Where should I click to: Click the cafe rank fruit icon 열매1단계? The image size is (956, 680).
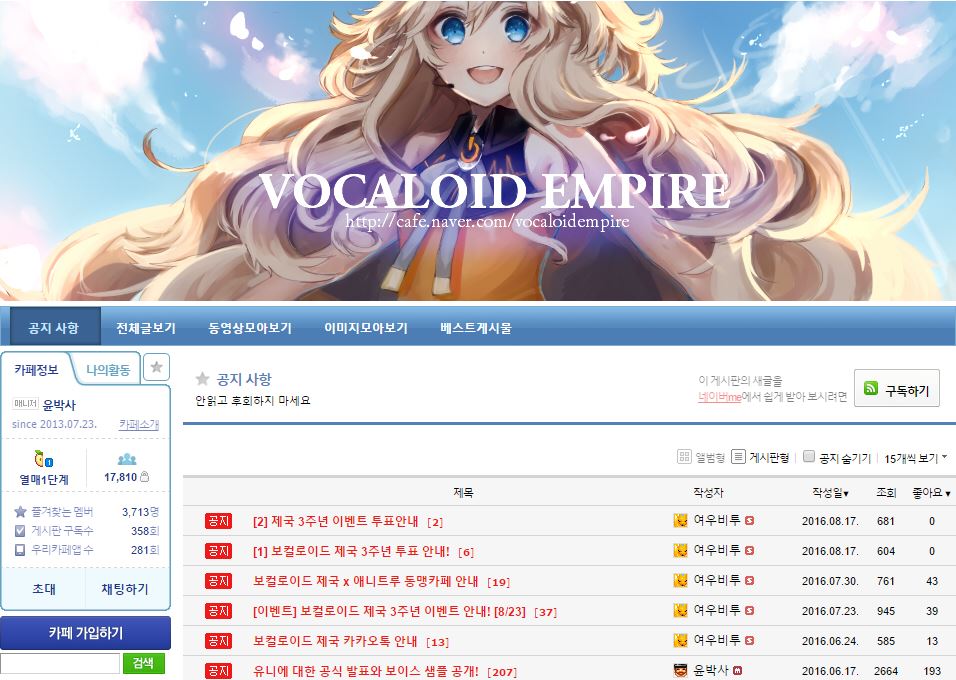pyautogui.click(x=44, y=459)
